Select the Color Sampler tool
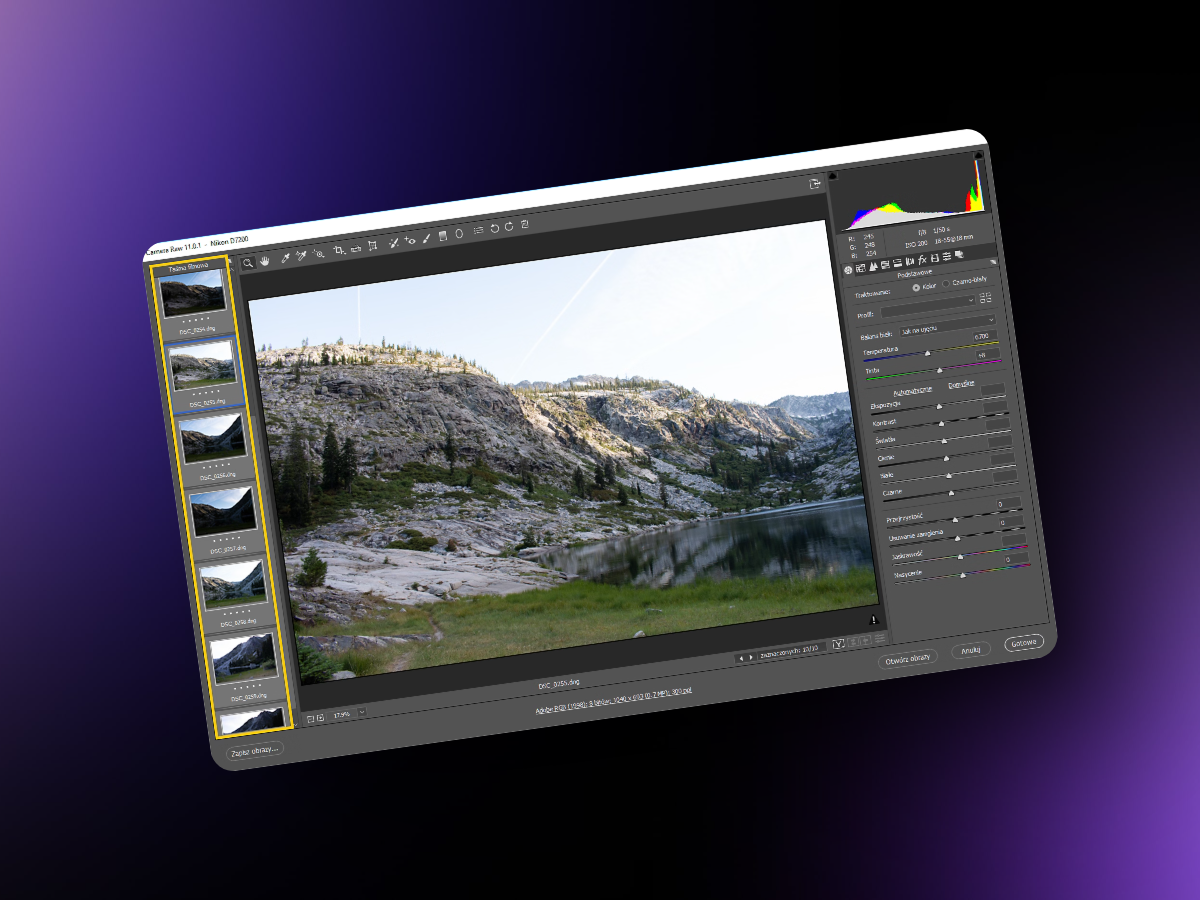 coord(301,255)
